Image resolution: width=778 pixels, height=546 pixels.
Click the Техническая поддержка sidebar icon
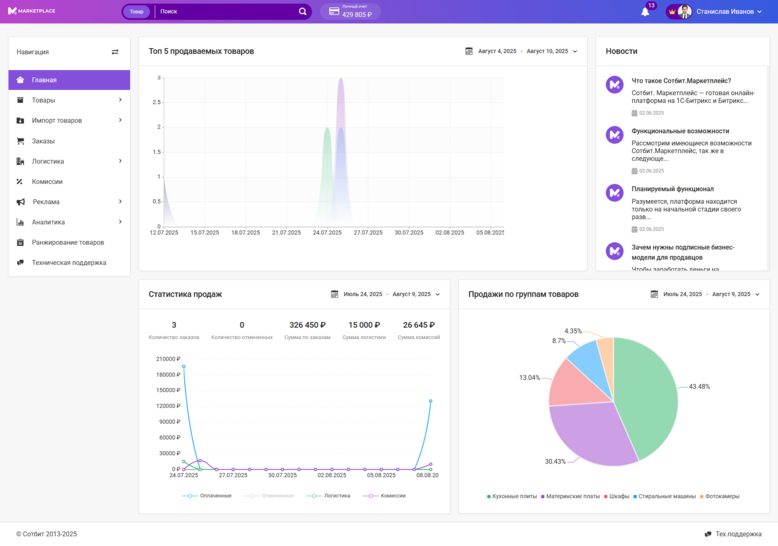point(21,262)
